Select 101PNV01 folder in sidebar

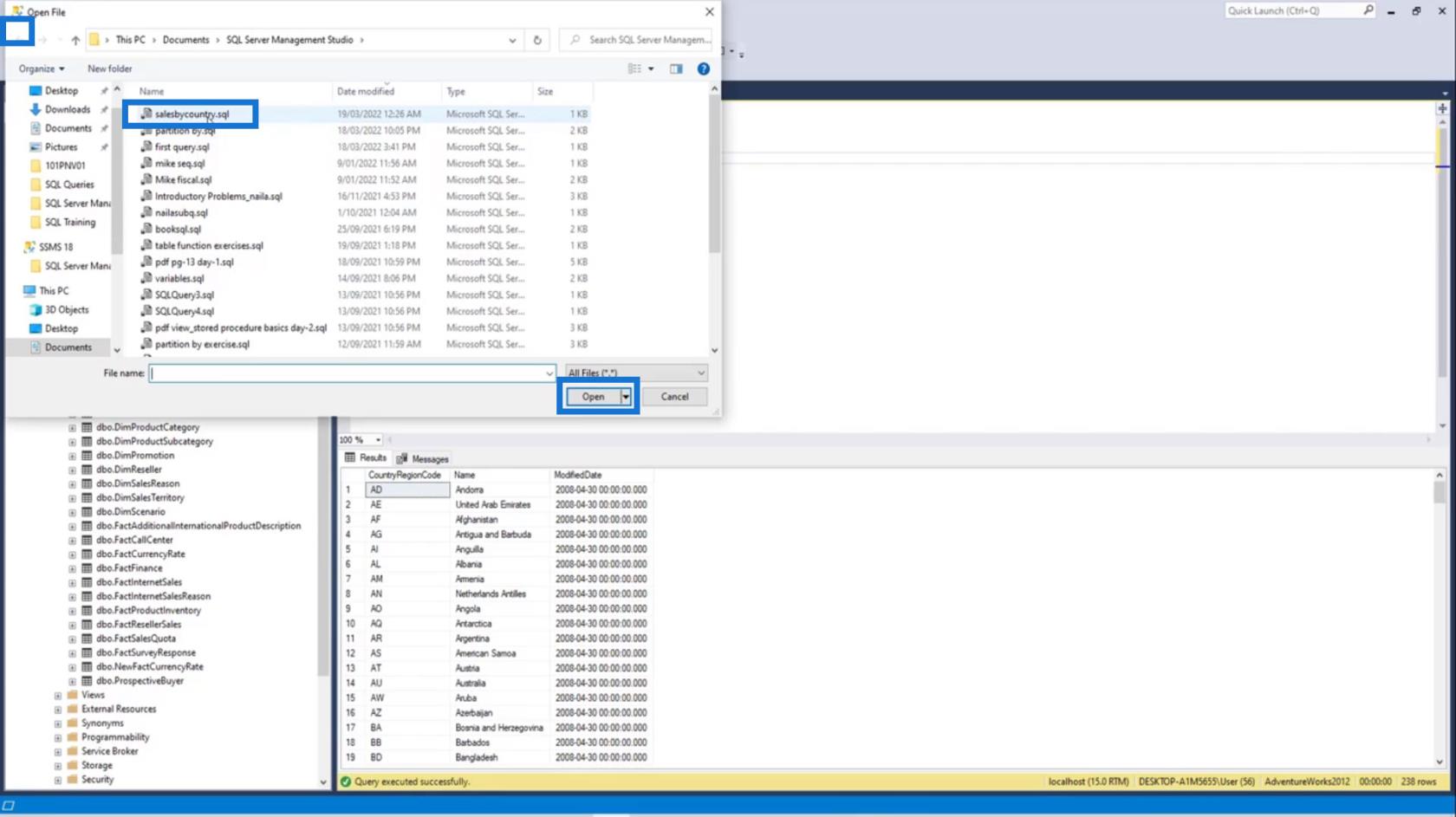click(64, 165)
